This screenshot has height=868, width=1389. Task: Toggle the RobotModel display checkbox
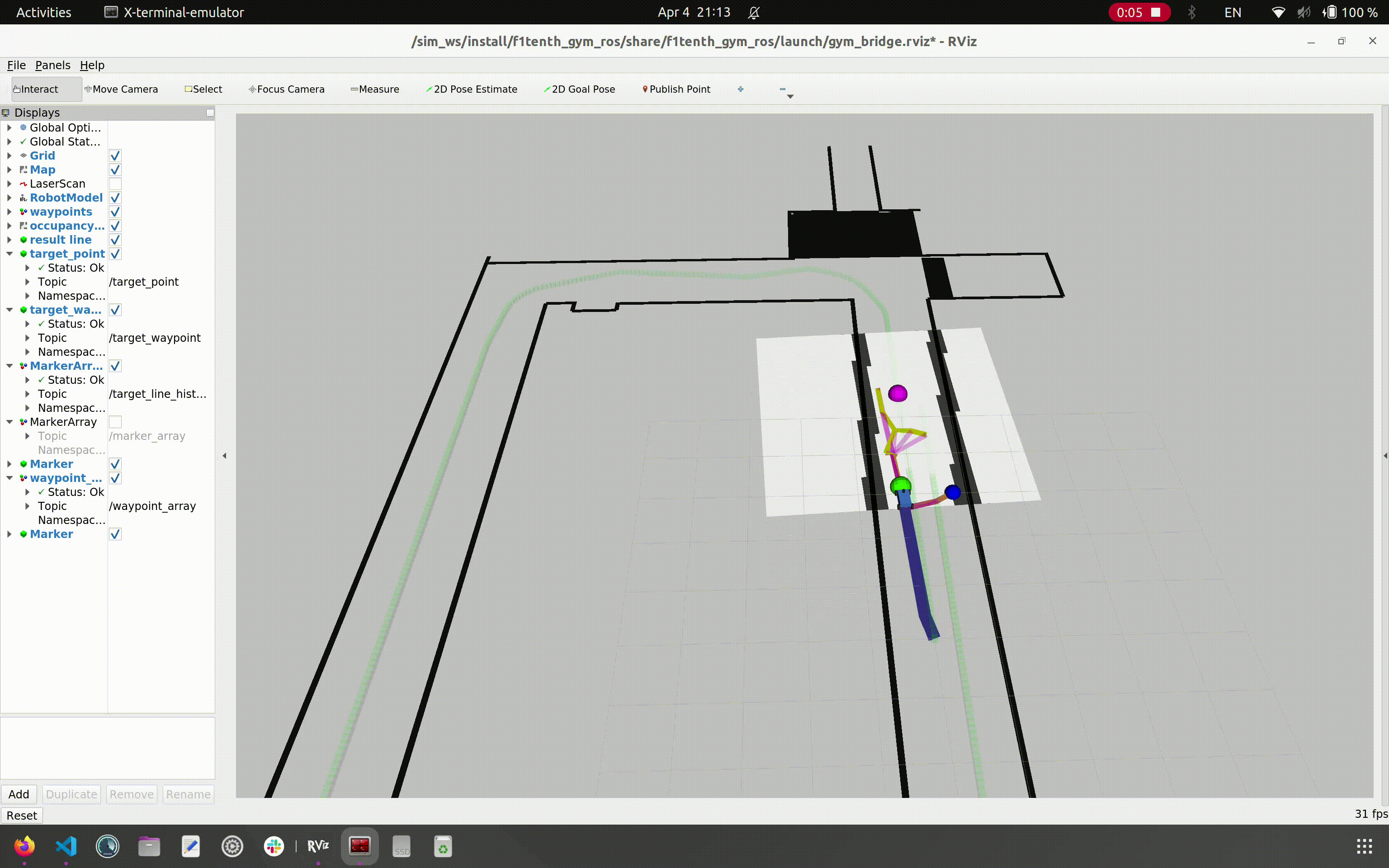click(115, 198)
